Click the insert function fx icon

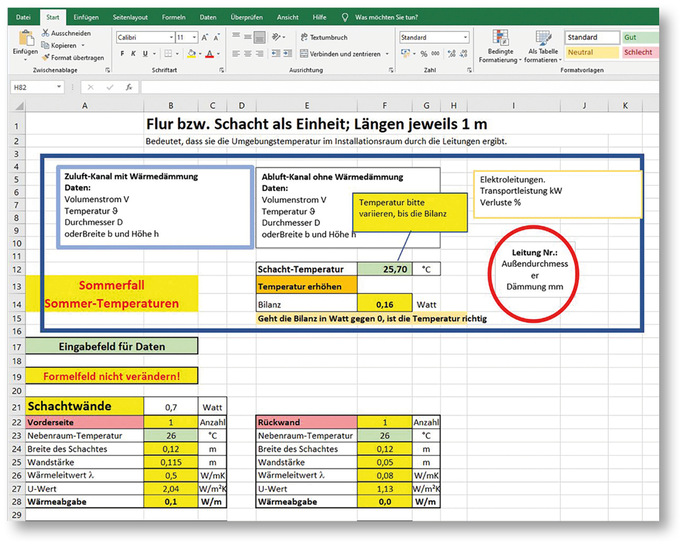pyautogui.click(x=129, y=87)
